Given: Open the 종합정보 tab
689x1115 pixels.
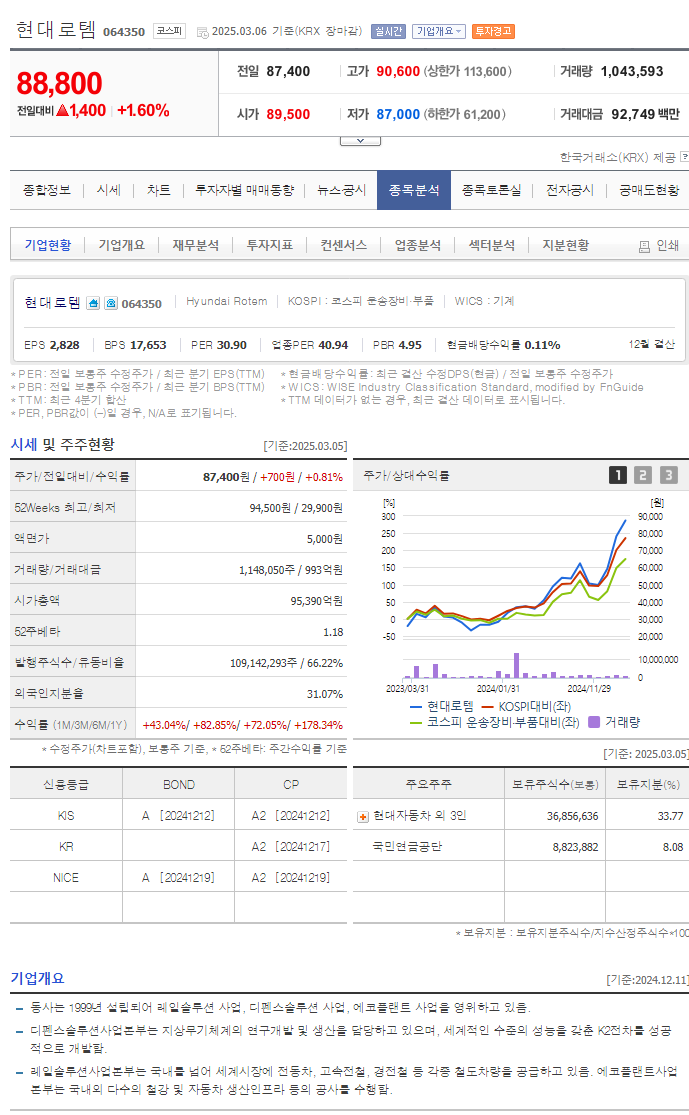Looking at the screenshot, I should [47, 190].
